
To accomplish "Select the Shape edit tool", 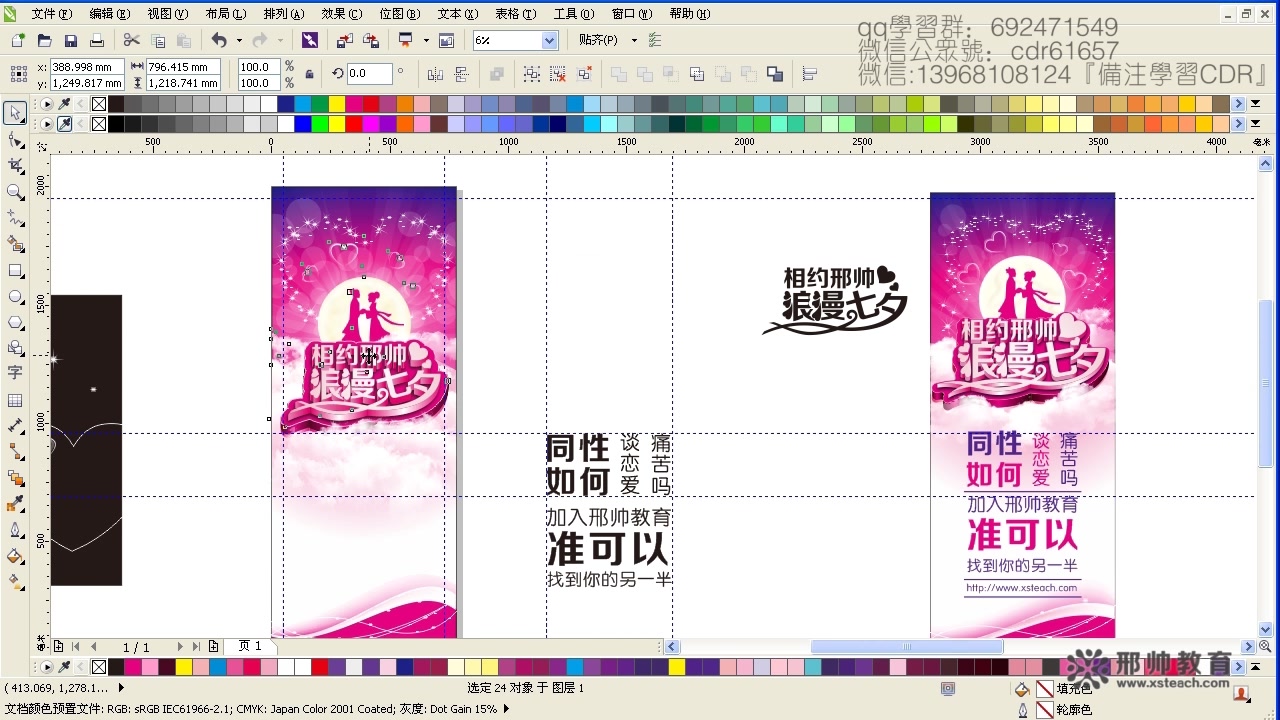I will coord(15,140).
